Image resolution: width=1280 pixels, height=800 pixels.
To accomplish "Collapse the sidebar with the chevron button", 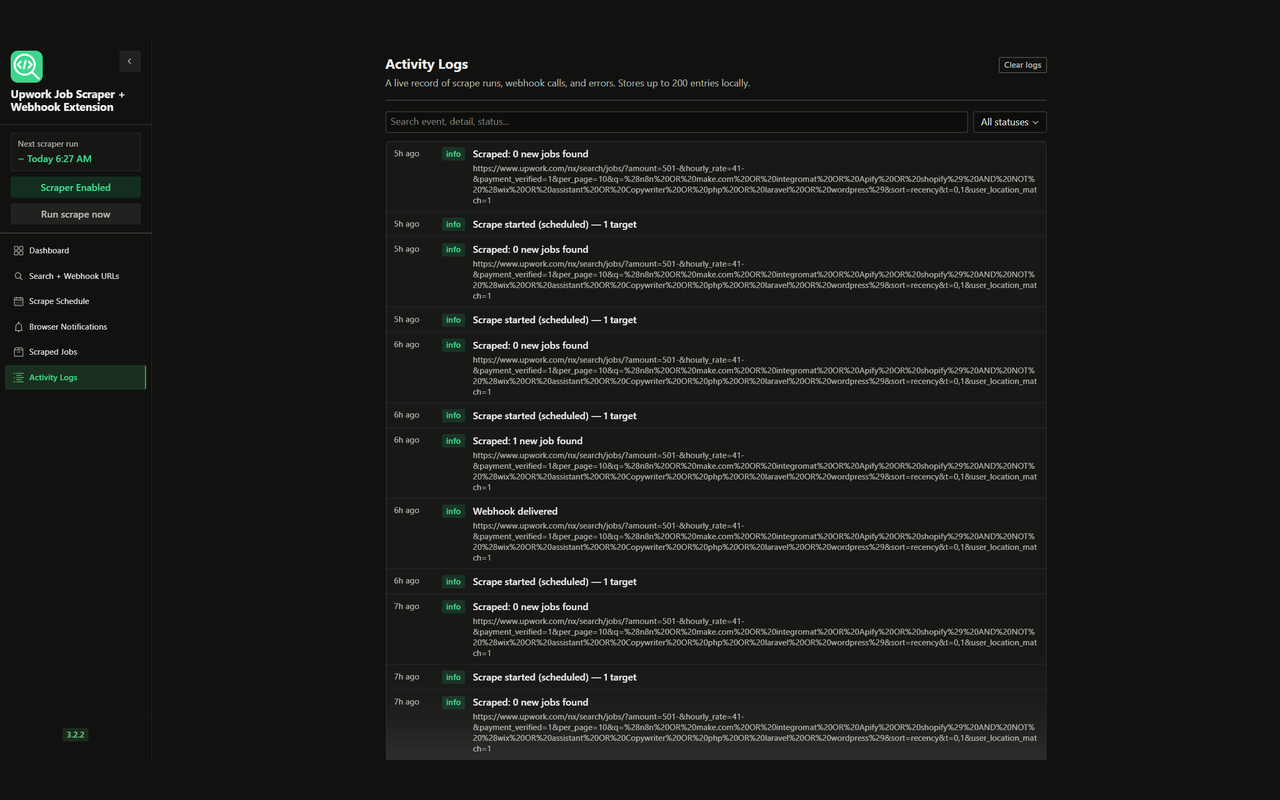I will pyautogui.click(x=130, y=61).
